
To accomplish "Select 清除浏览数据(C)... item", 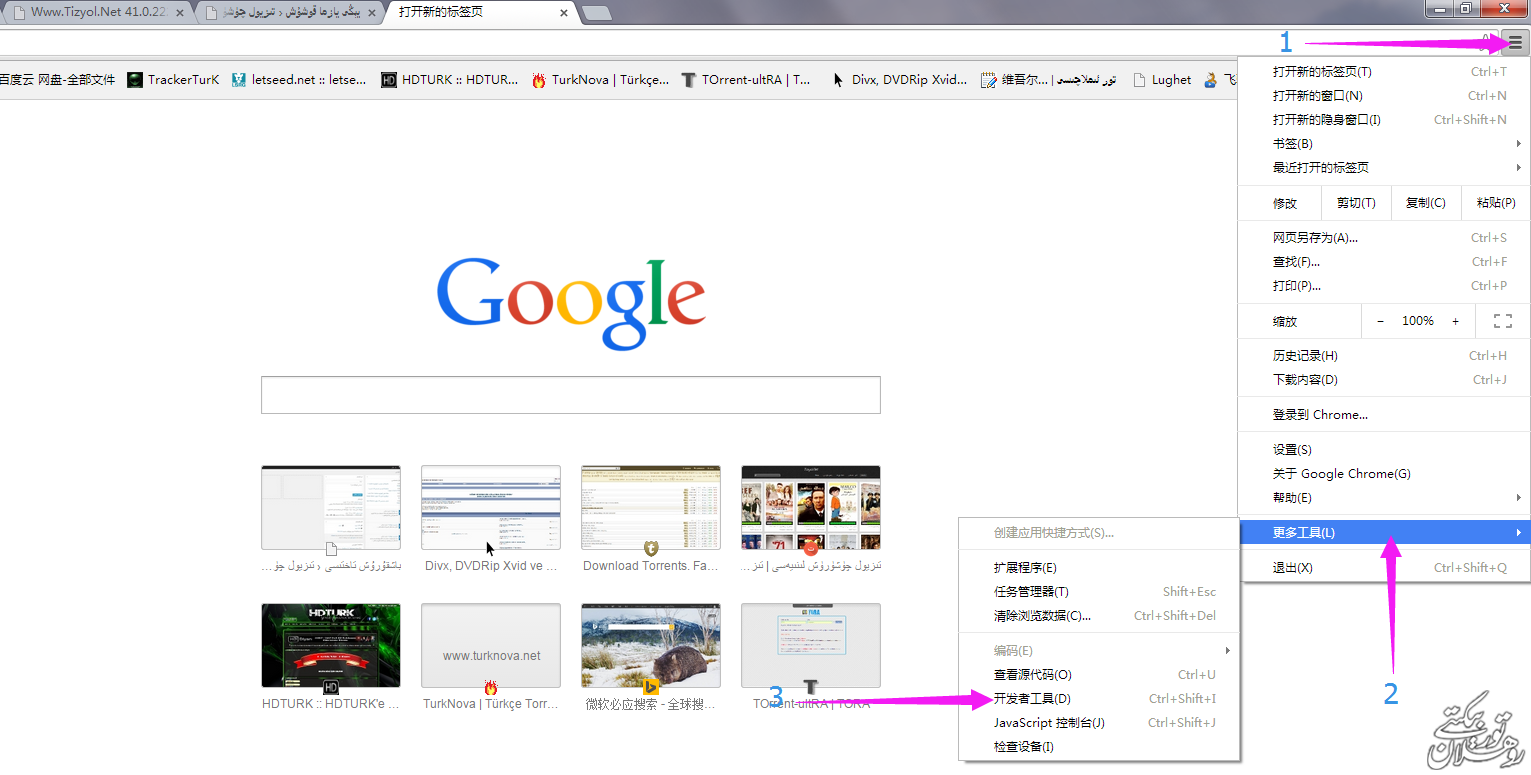I will (1099, 616).
